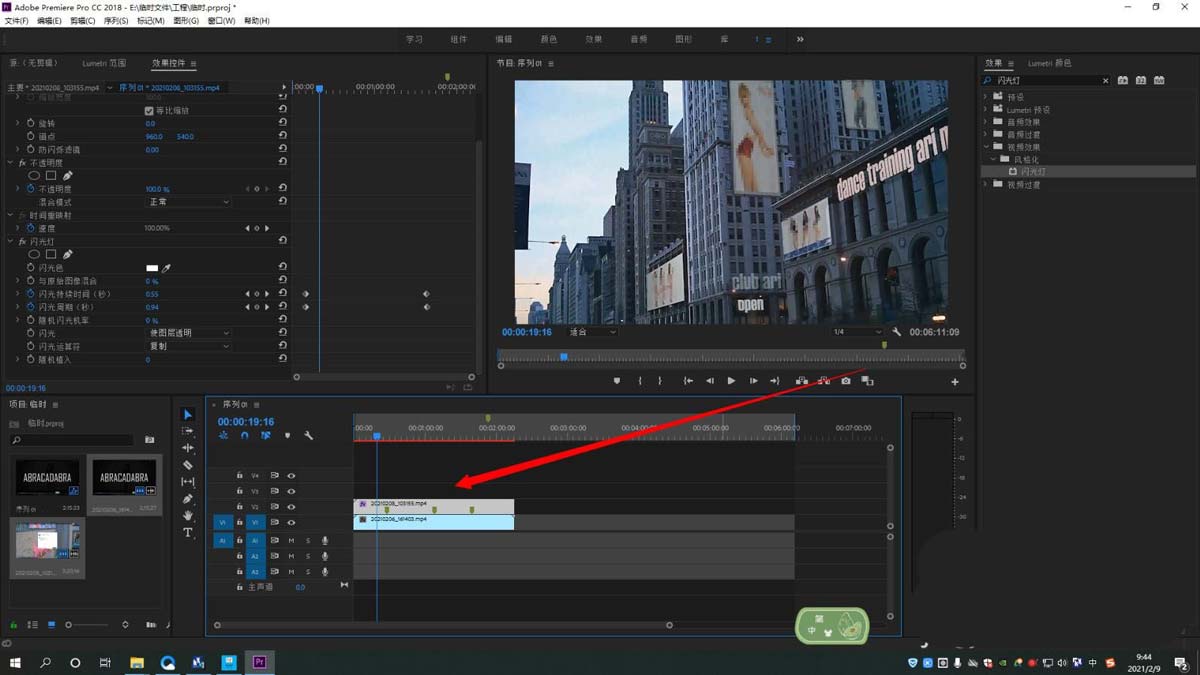Viewport: 1200px width, 675px height.
Task: Uncheck the 等比缩放 checkbox
Action: pos(149,111)
